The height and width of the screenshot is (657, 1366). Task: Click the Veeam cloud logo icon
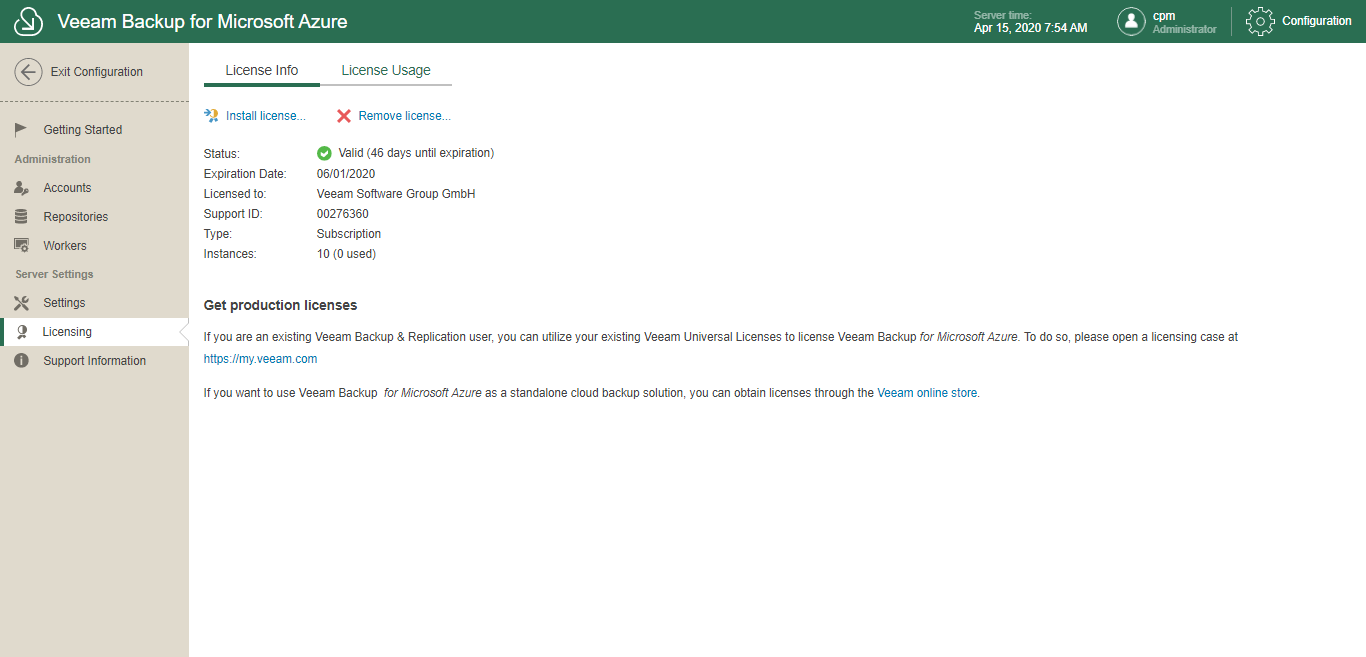click(28, 21)
